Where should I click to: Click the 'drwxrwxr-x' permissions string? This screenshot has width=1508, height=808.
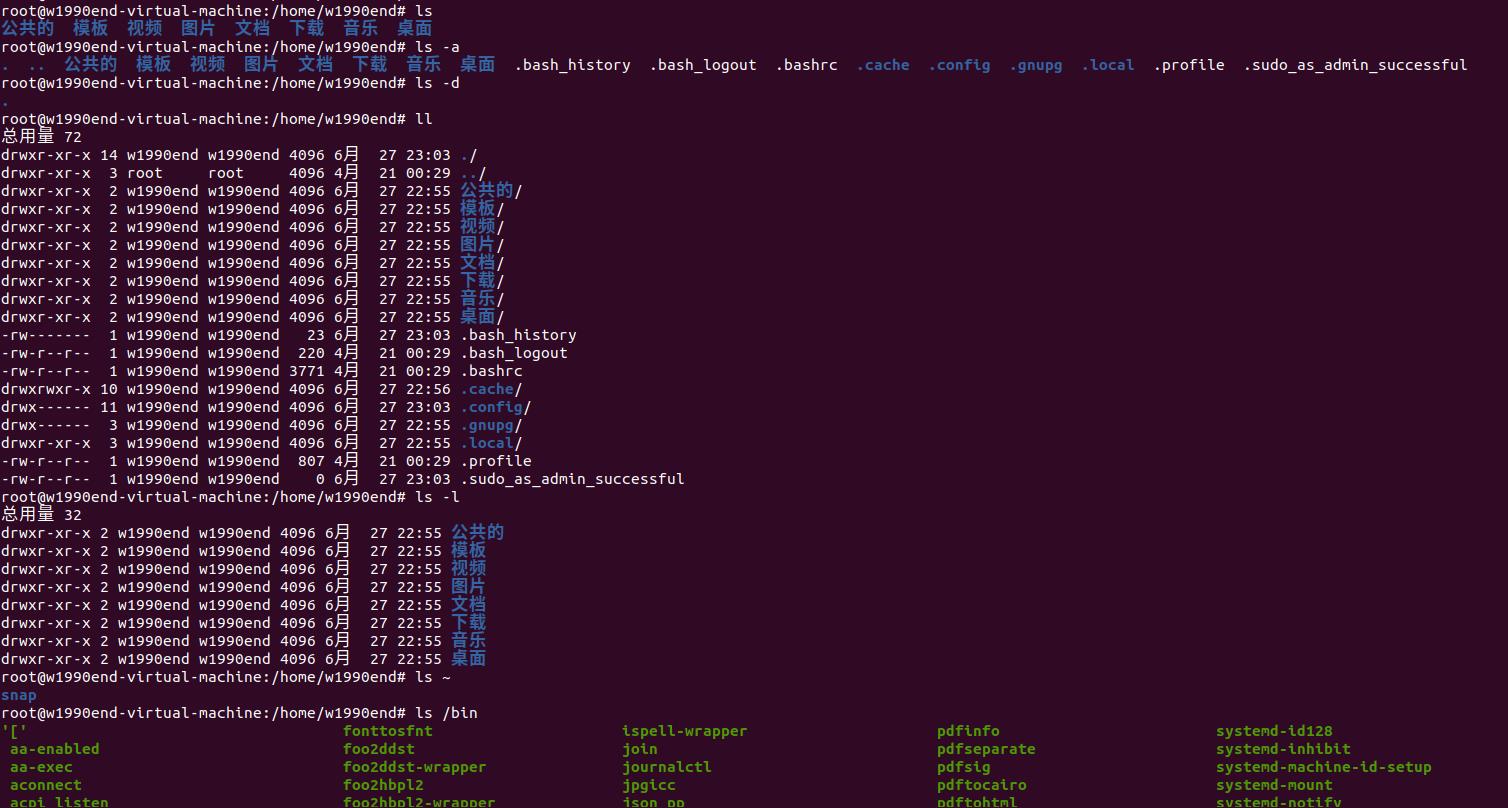point(46,389)
